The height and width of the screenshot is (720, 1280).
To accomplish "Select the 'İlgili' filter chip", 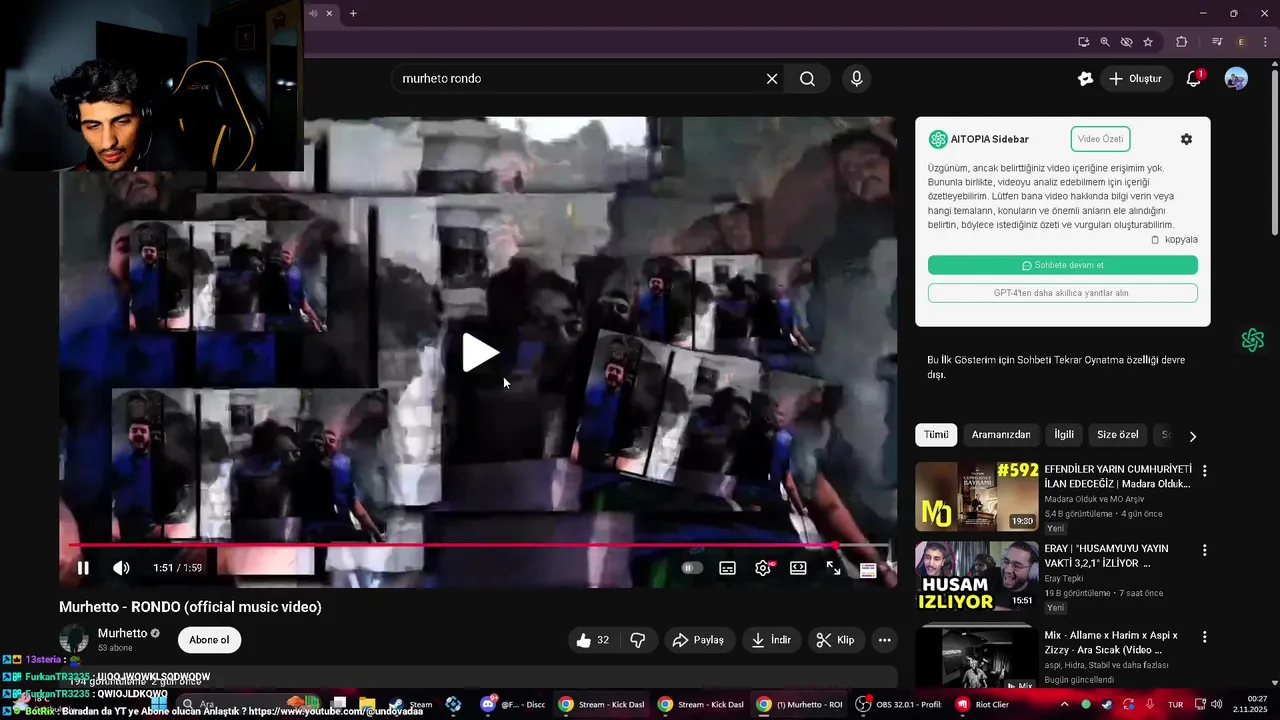I will [1064, 435].
